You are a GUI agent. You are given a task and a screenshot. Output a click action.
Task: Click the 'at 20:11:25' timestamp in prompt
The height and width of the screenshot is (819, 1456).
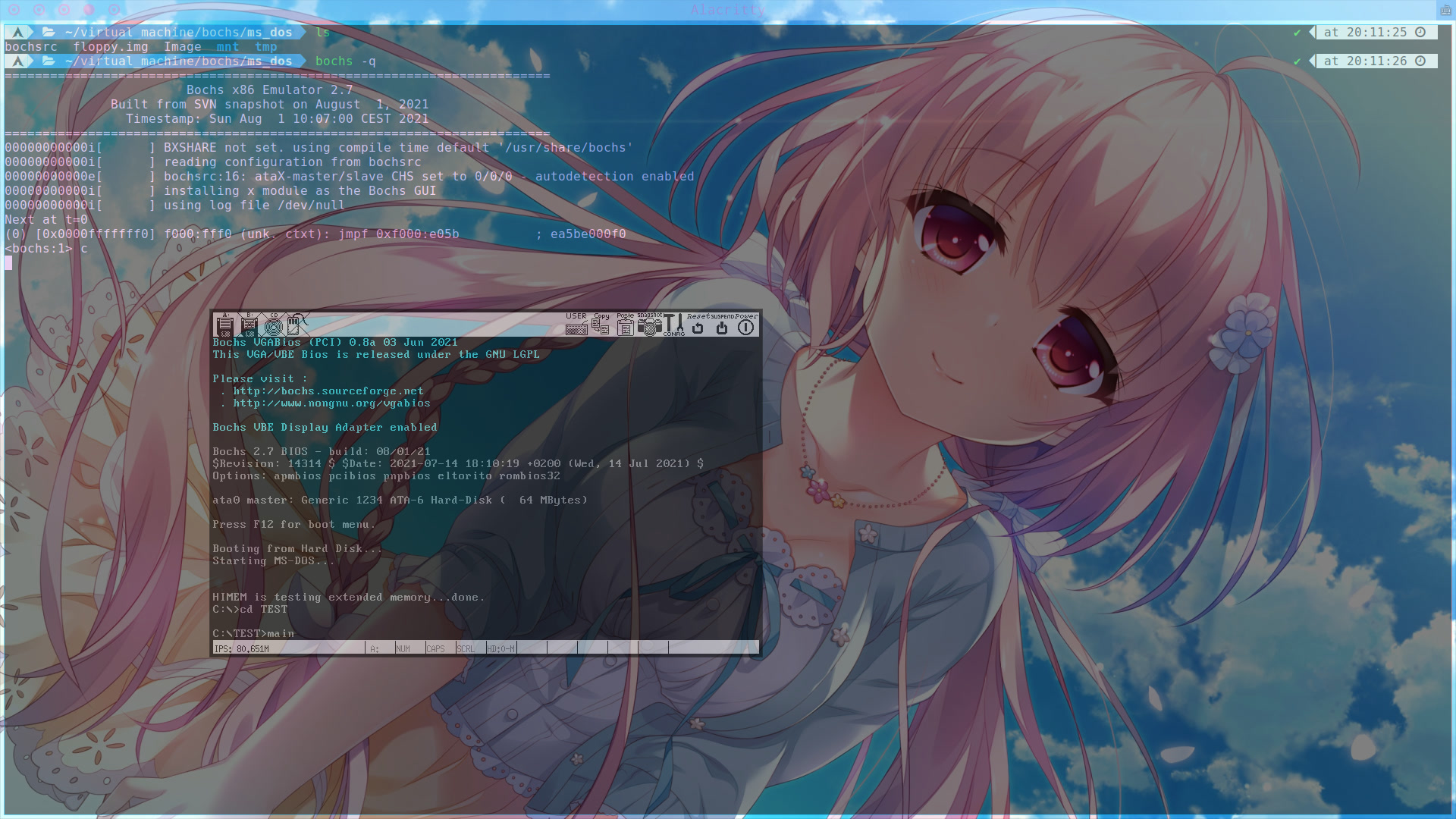(1365, 32)
